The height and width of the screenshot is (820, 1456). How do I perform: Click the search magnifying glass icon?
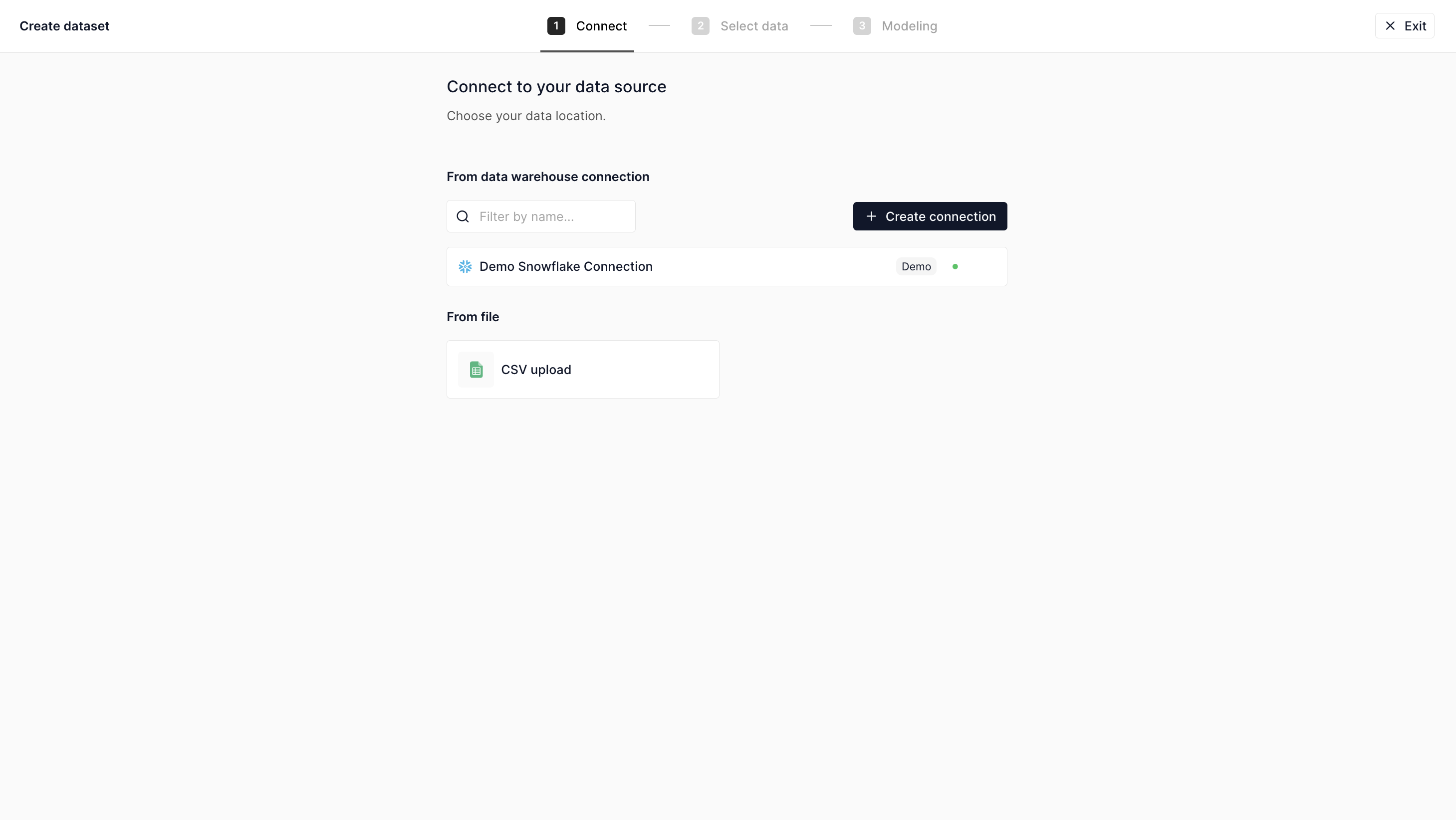click(463, 216)
